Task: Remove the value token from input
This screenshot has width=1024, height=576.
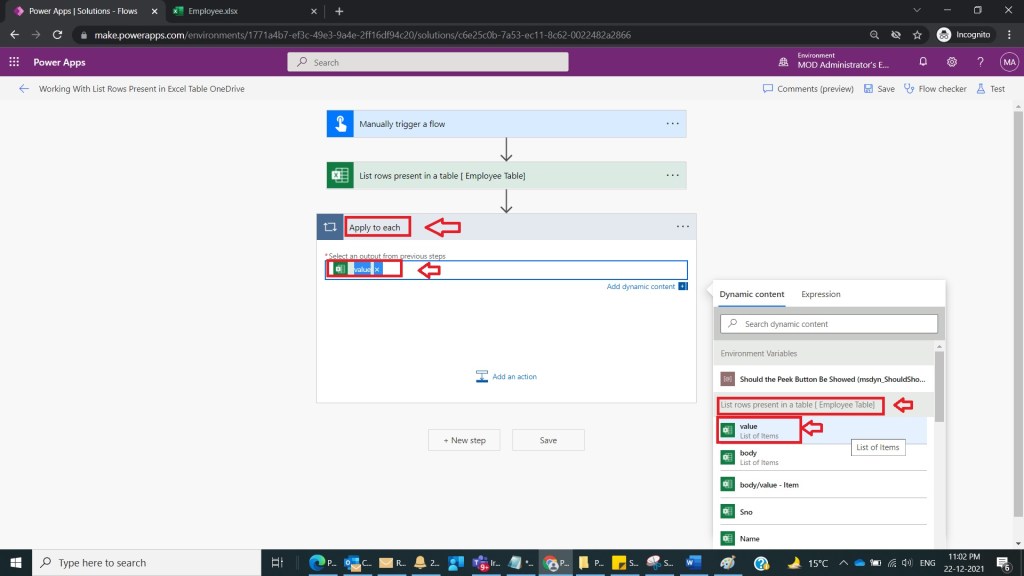Action: click(x=378, y=270)
